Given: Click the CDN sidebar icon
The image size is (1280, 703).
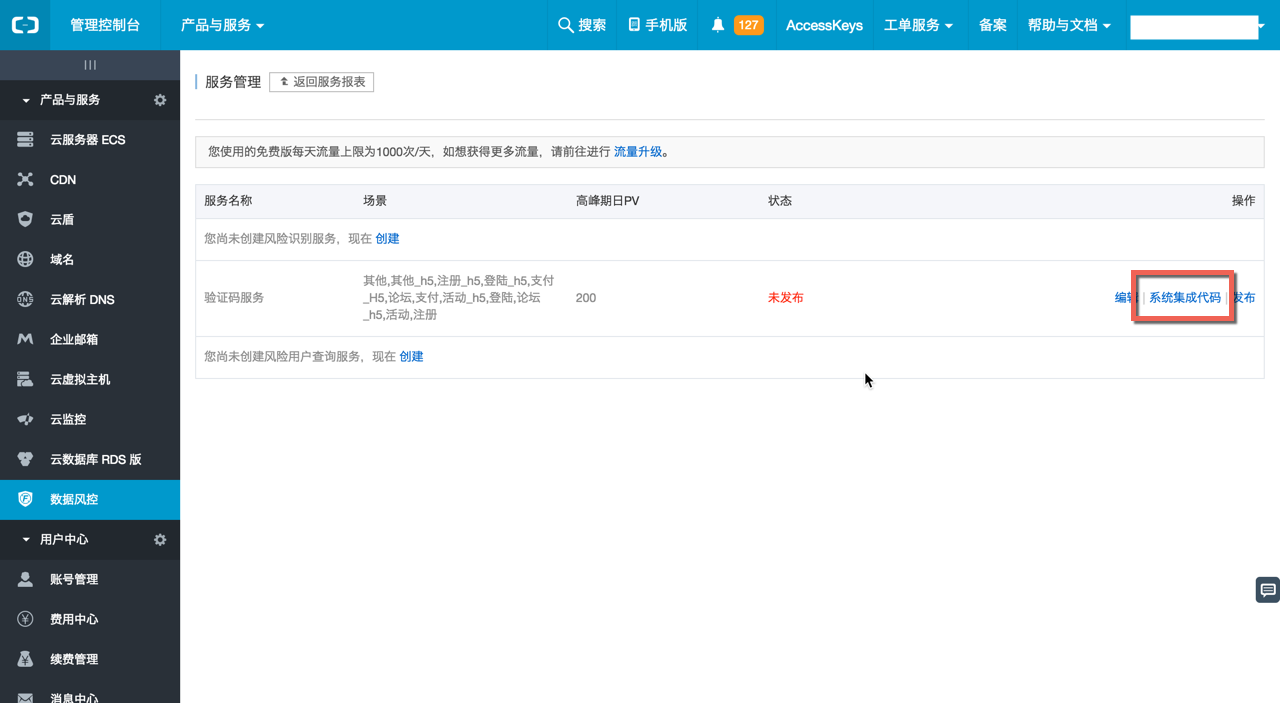Looking at the screenshot, I should pyautogui.click(x=25, y=180).
